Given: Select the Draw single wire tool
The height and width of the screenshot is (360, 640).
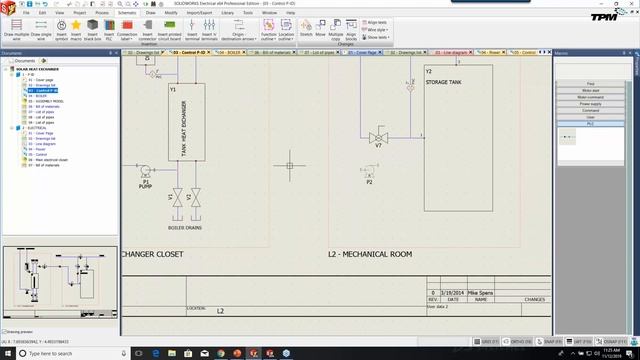Looking at the screenshot, I should (x=41, y=29).
